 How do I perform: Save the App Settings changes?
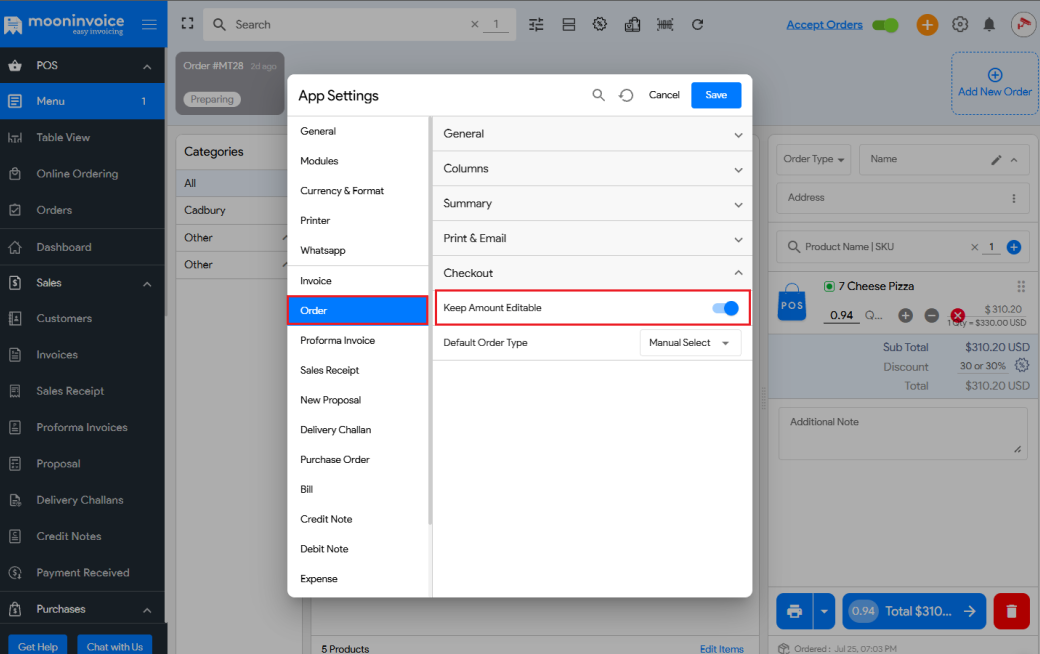(716, 95)
